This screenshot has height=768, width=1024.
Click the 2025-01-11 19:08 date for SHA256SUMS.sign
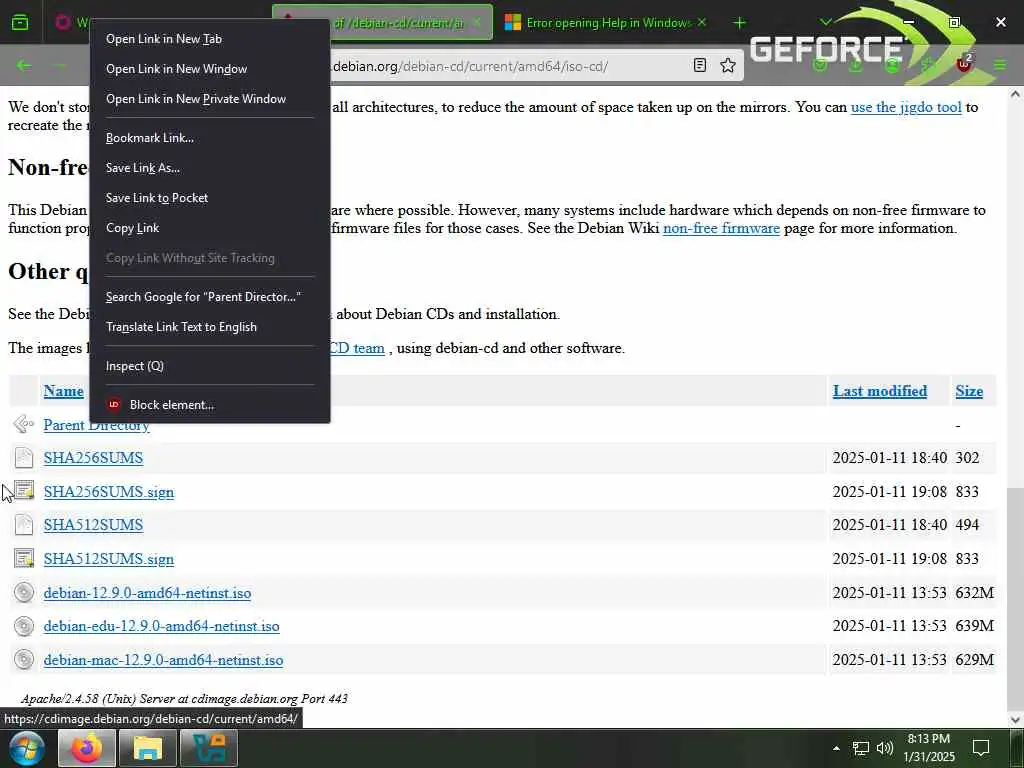pos(889,492)
